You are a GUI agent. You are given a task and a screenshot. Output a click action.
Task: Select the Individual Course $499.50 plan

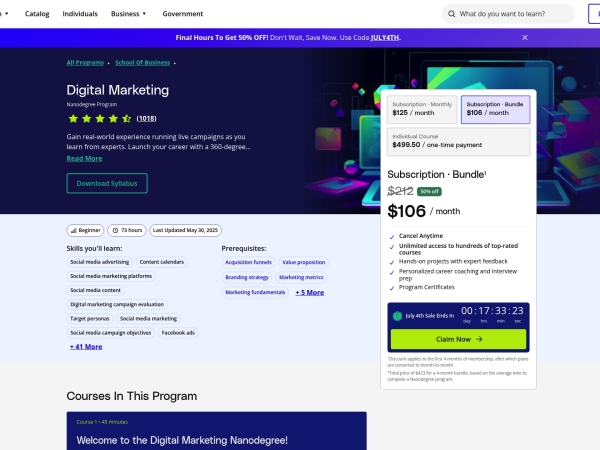[x=458, y=142]
